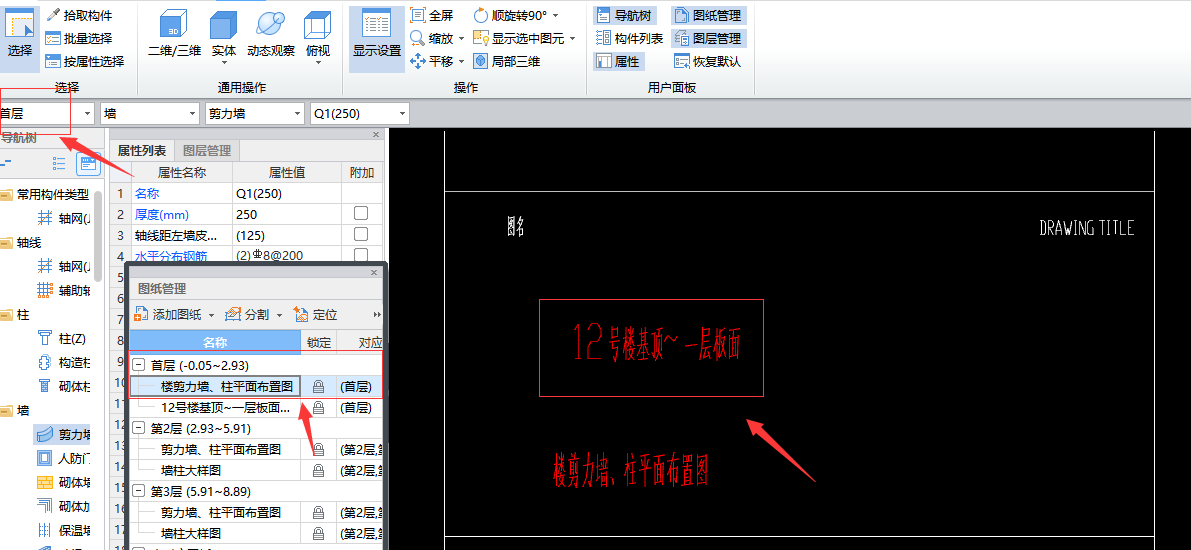
Task: Close the 属性列表 panel
Action: (375, 134)
